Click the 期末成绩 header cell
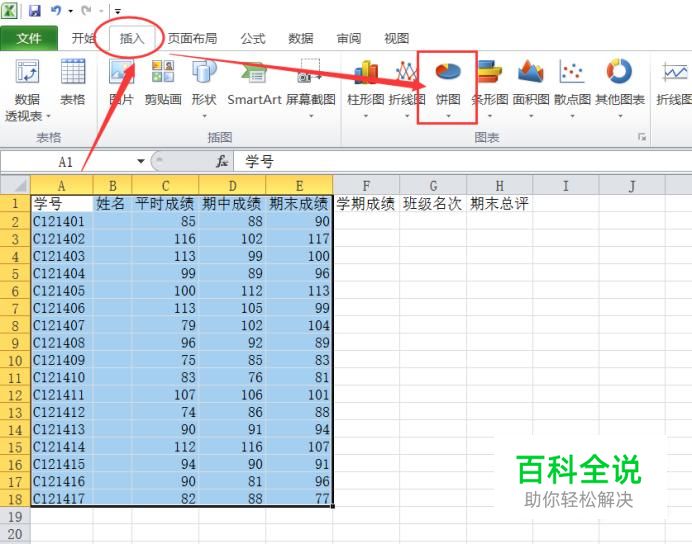 (x=299, y=203)
